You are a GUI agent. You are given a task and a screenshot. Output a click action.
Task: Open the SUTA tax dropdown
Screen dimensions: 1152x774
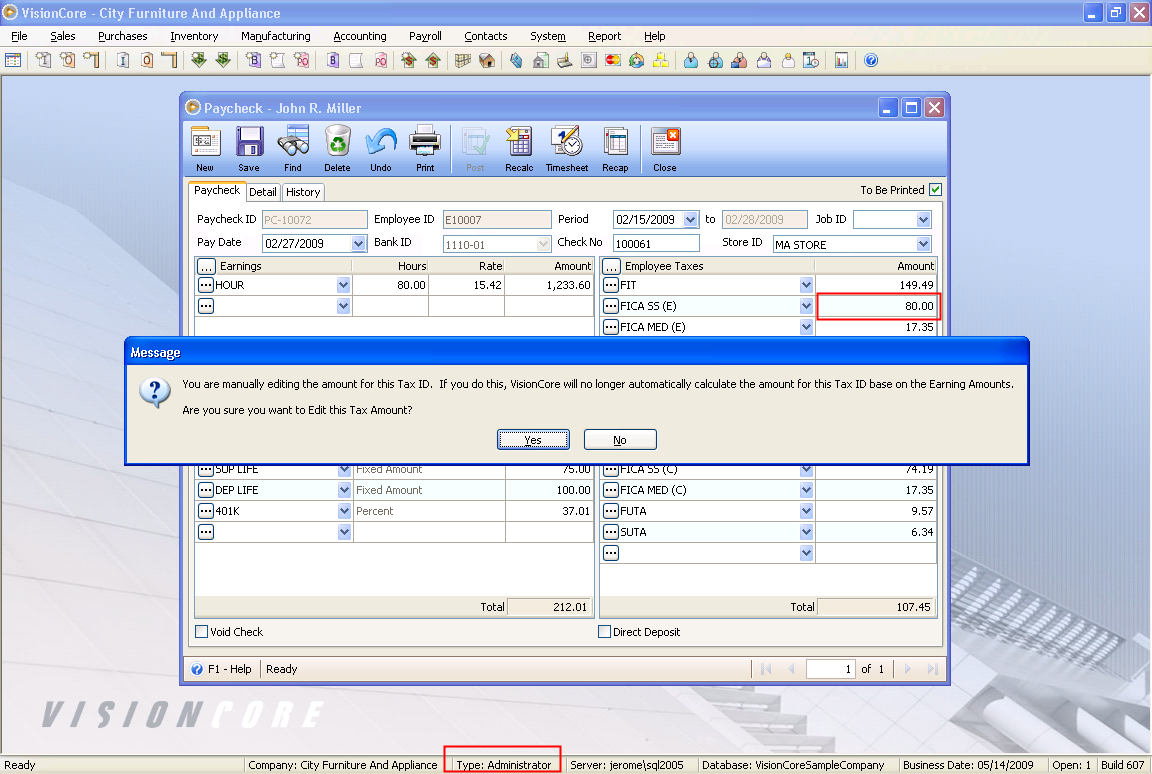(807, 532)
